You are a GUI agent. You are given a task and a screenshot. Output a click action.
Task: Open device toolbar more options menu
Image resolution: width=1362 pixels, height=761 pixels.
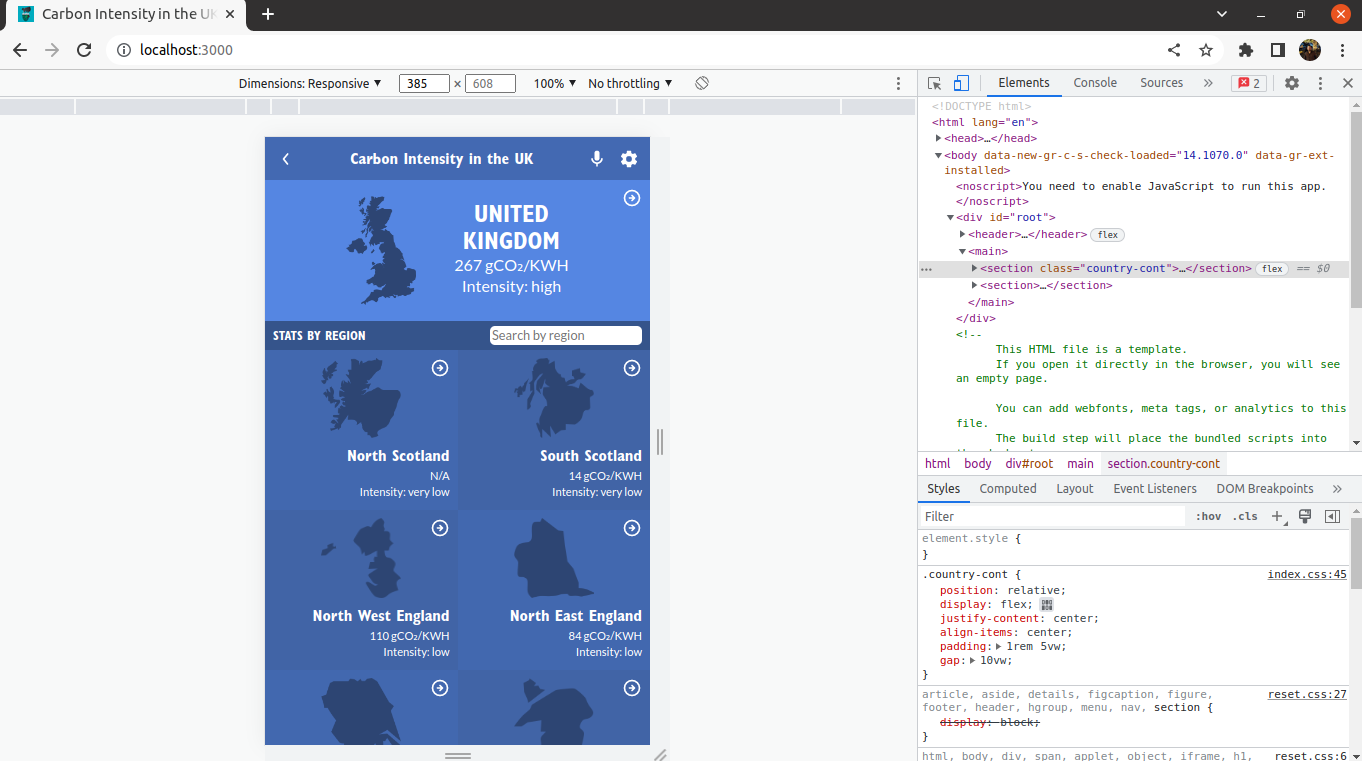point(898,83)
